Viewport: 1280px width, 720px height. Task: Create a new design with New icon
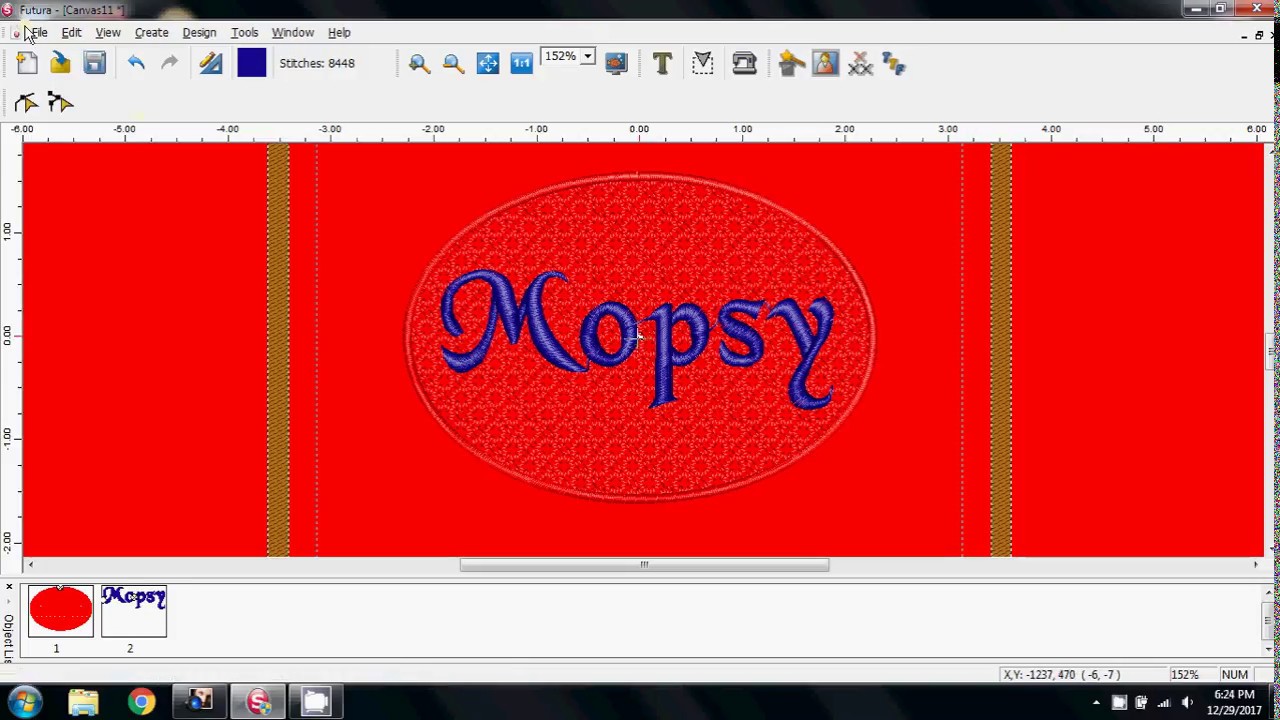pyautogui.click(x=27, y=64)
